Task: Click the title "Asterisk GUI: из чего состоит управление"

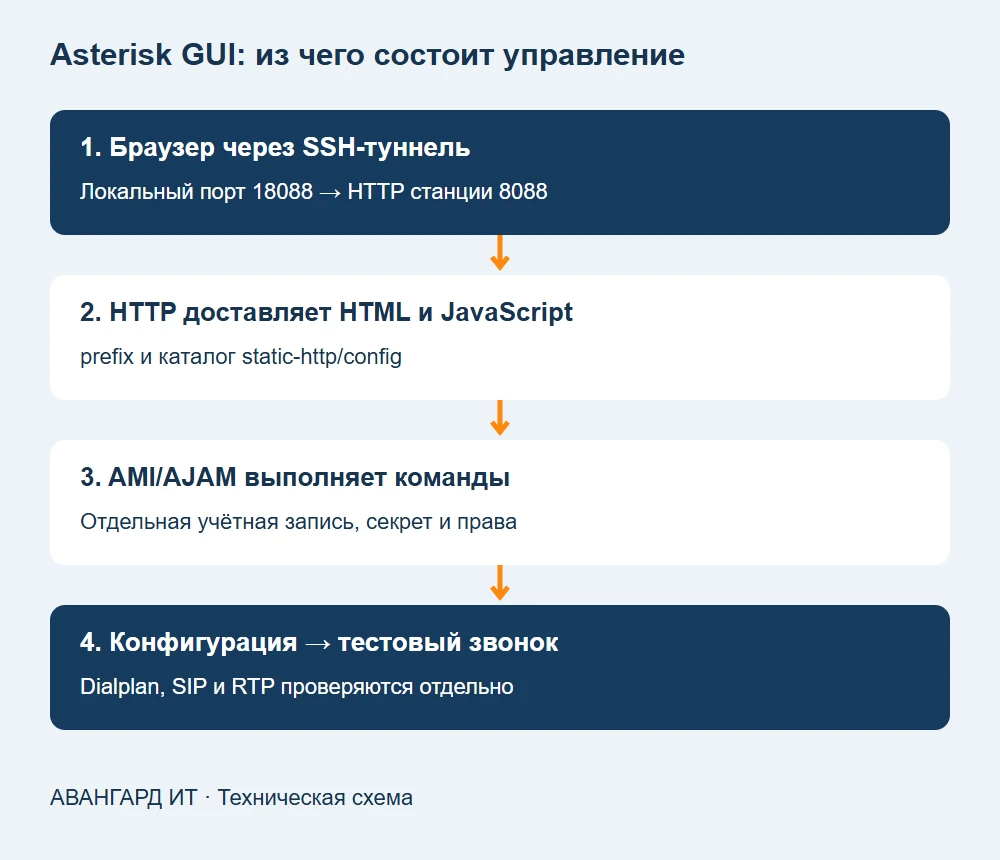Action: tap(367, 55)
